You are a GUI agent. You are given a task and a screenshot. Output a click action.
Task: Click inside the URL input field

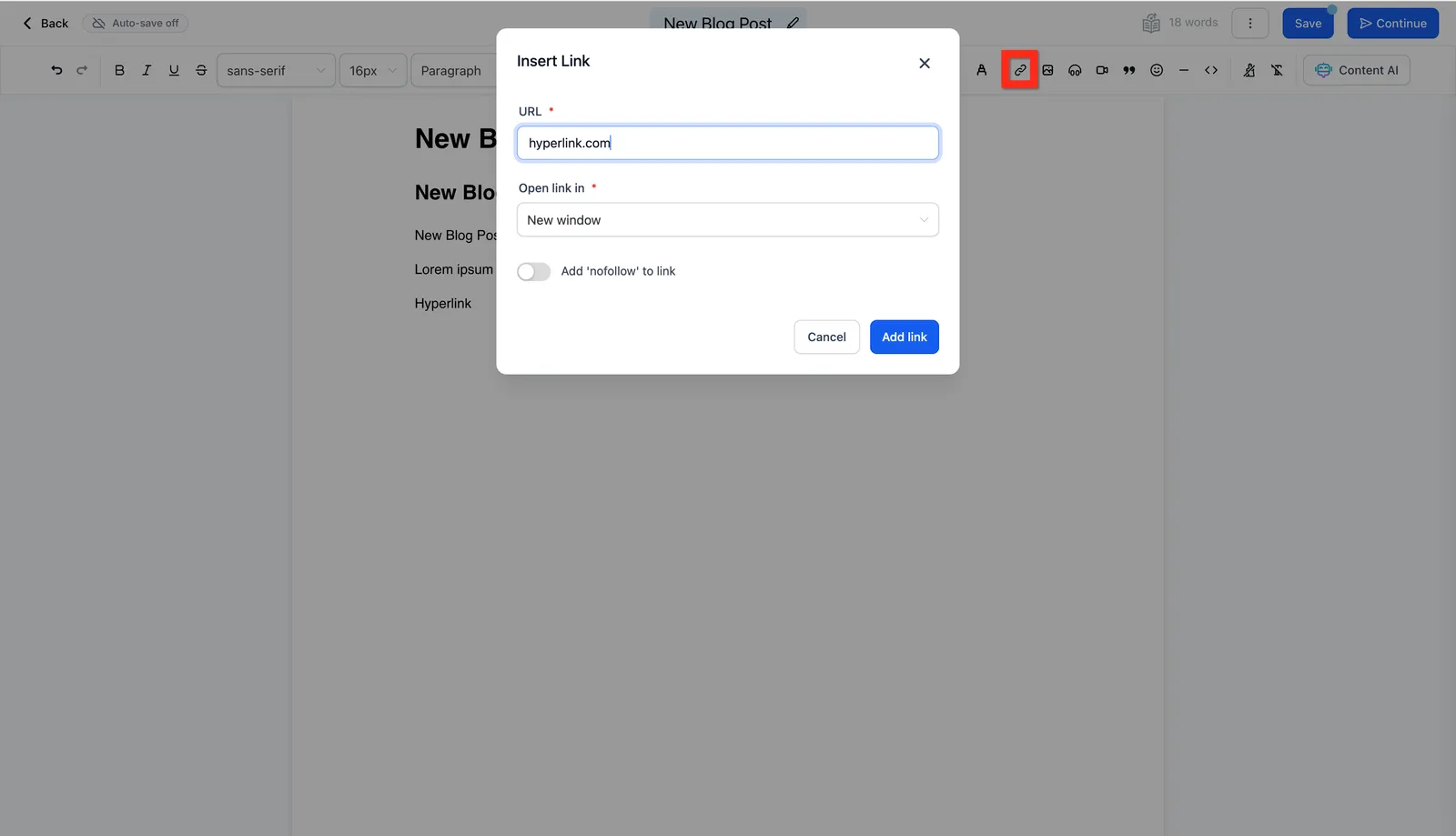click(728, 143)
